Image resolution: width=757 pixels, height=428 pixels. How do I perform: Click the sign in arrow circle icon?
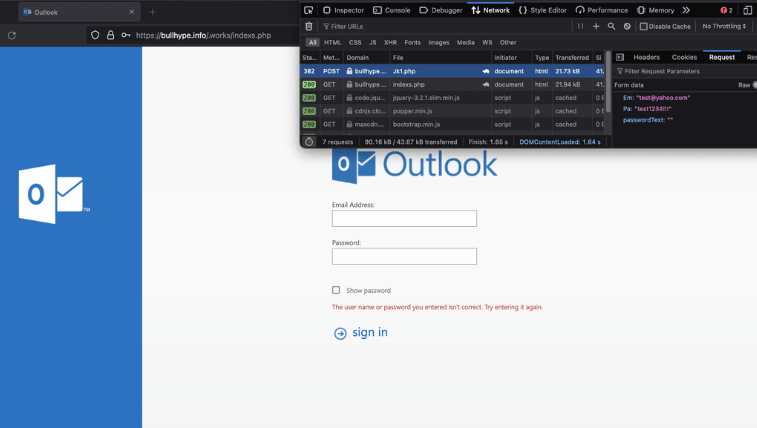(x=340, y=333)
